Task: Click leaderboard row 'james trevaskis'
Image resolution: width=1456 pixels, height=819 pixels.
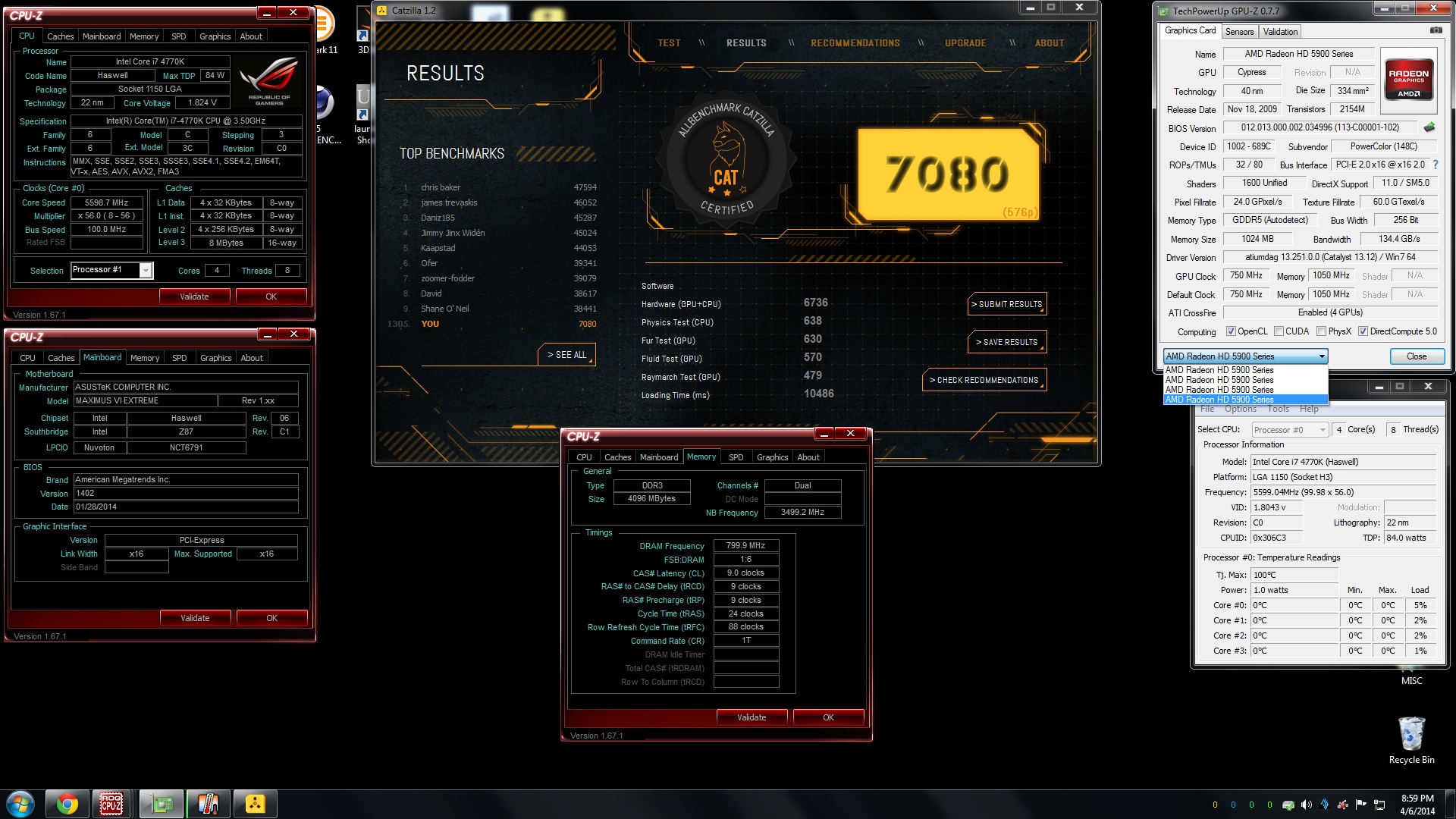Action: pos(500,202)
